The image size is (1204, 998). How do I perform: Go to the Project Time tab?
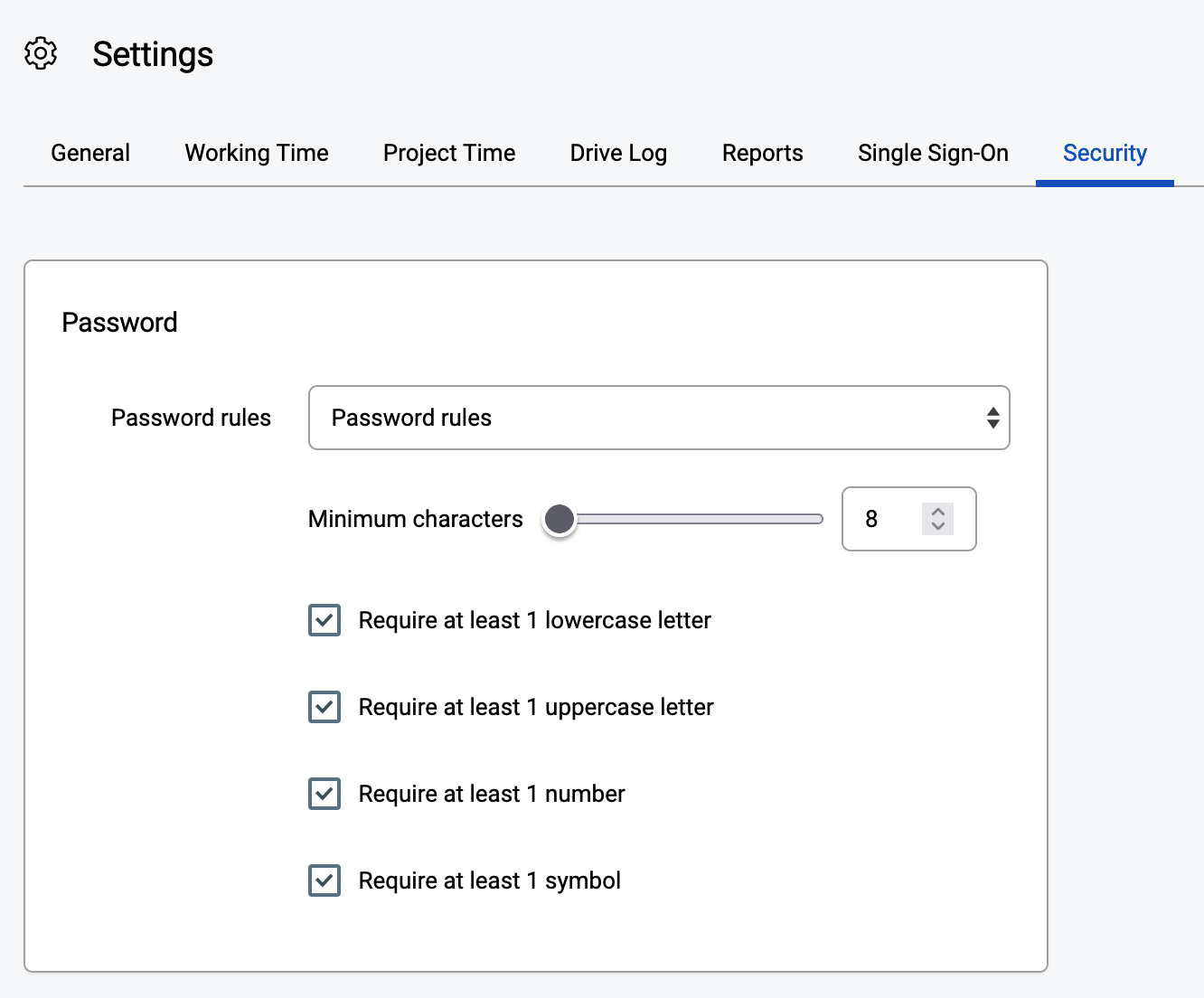coord(449,153)
